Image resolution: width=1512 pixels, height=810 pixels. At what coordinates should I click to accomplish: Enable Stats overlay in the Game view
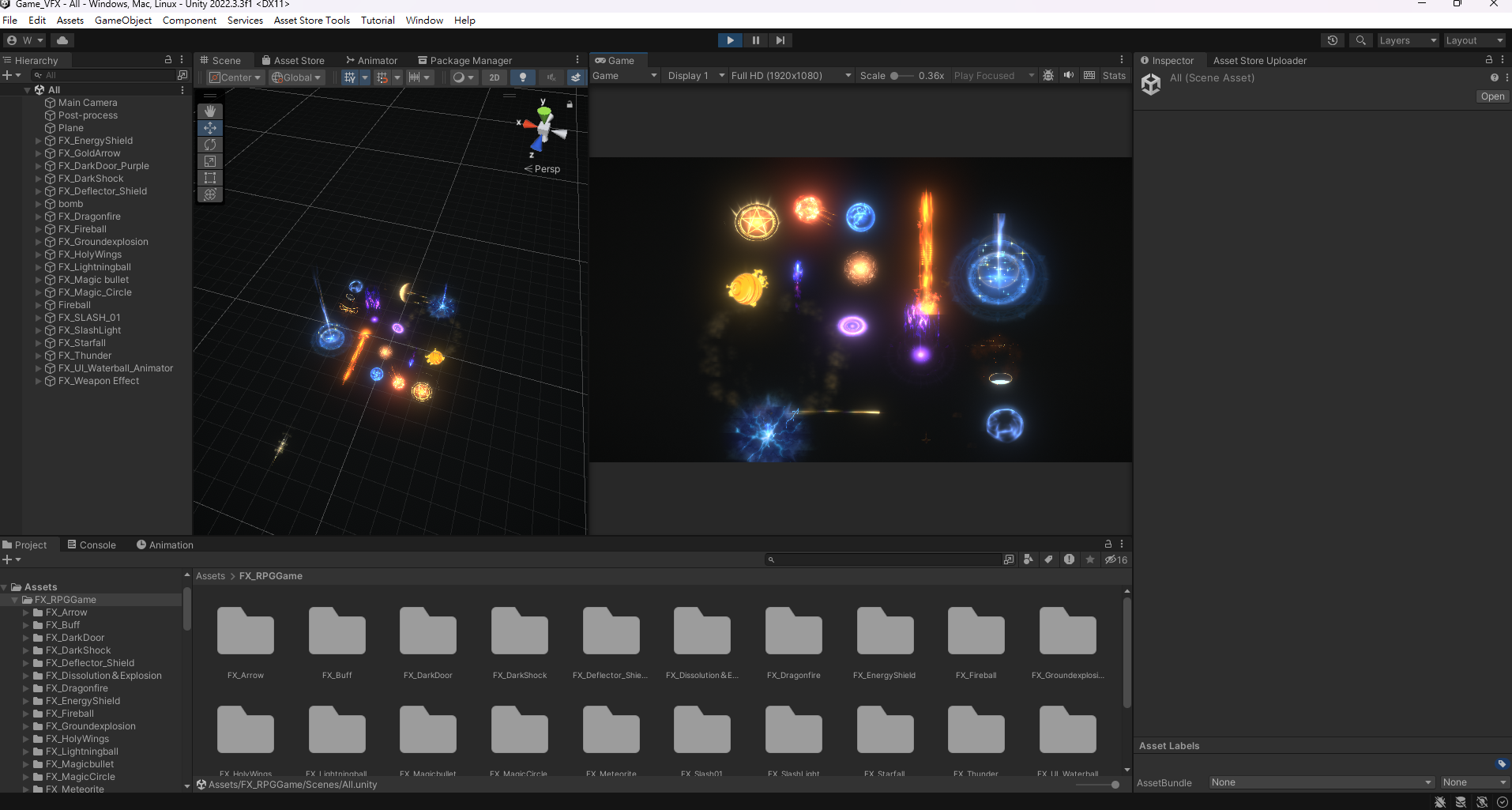(x=1114, y=75)
